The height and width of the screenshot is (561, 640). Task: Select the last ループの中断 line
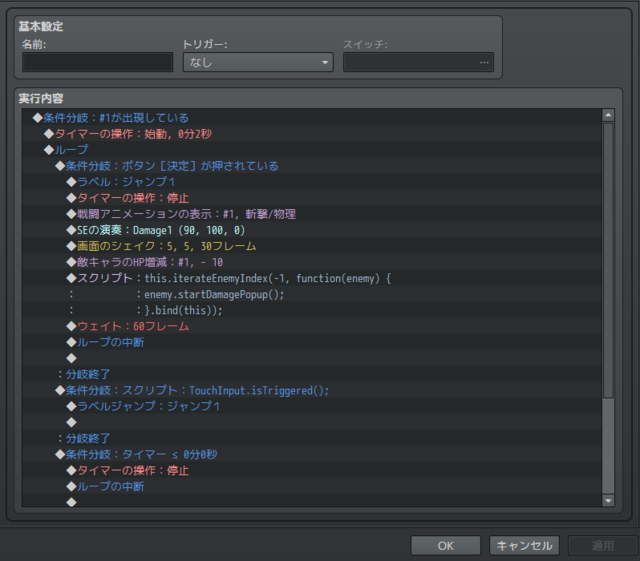[x=312, y=486]
